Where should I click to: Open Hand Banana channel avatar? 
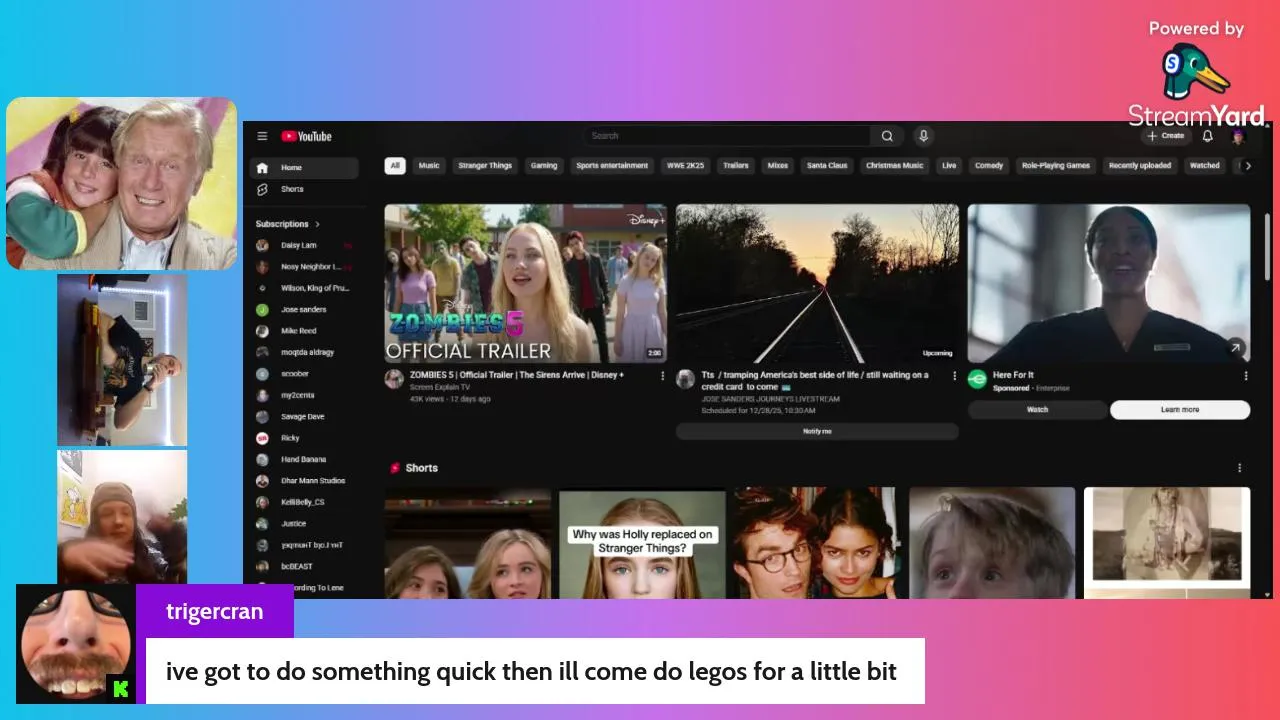262,460
